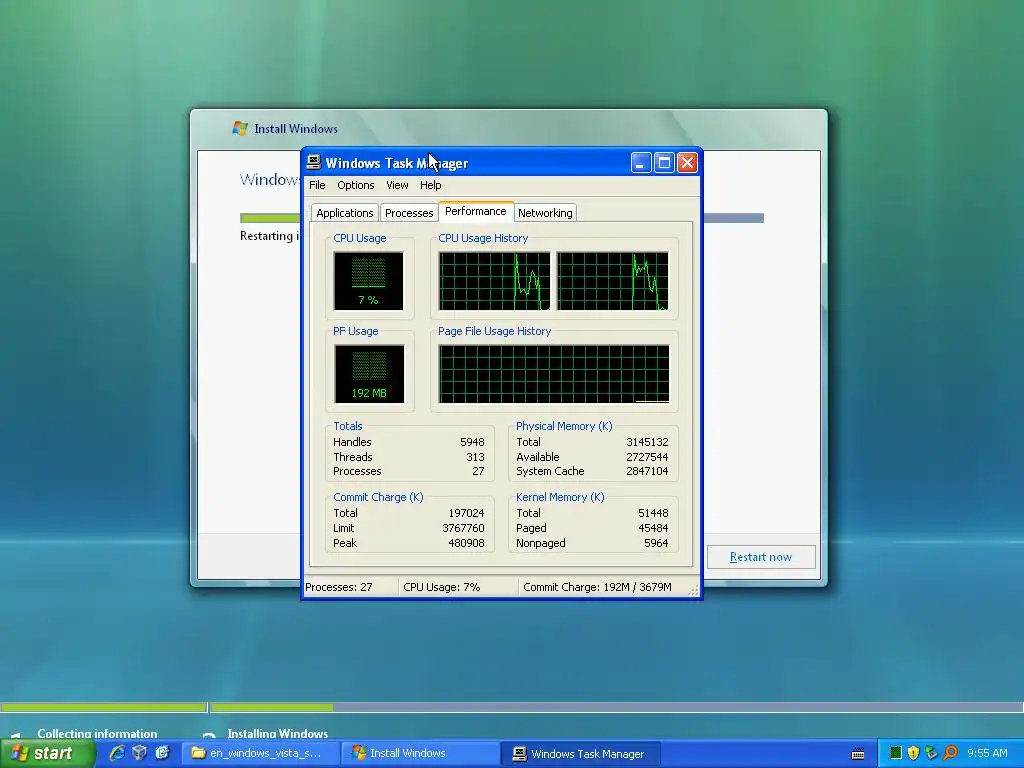
Task: Click the 3D box Quick Launch icon
Action: click(139, 753)
